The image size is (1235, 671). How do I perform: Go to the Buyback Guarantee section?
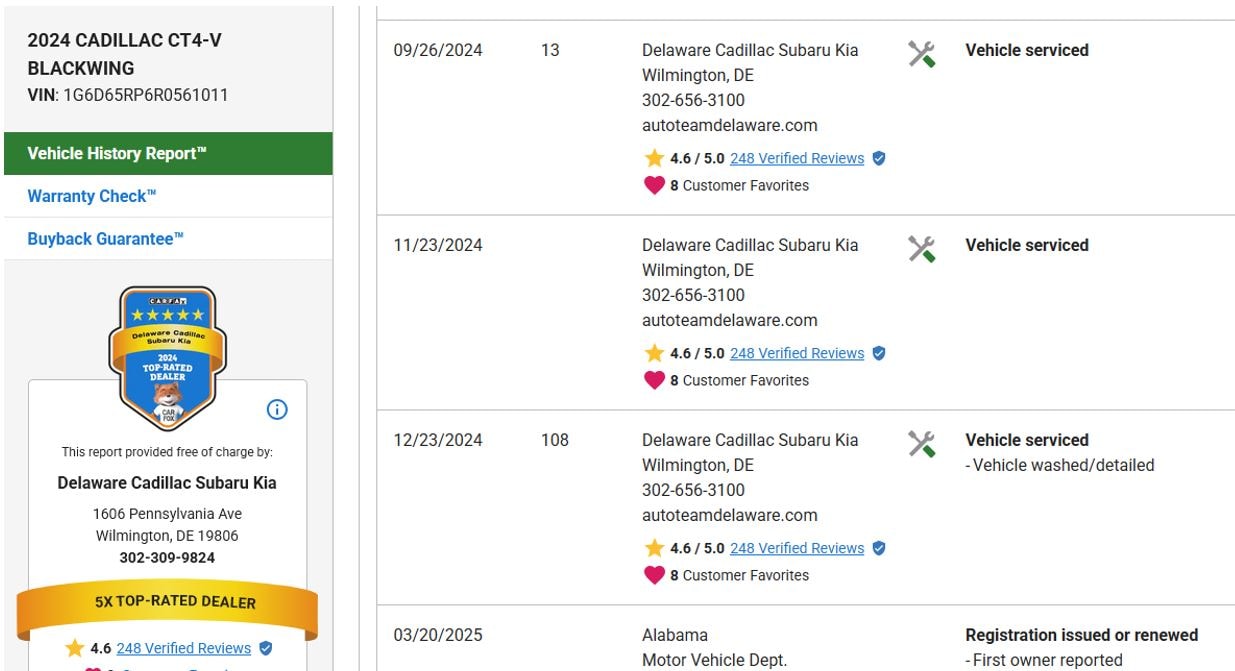click(106, 239)
